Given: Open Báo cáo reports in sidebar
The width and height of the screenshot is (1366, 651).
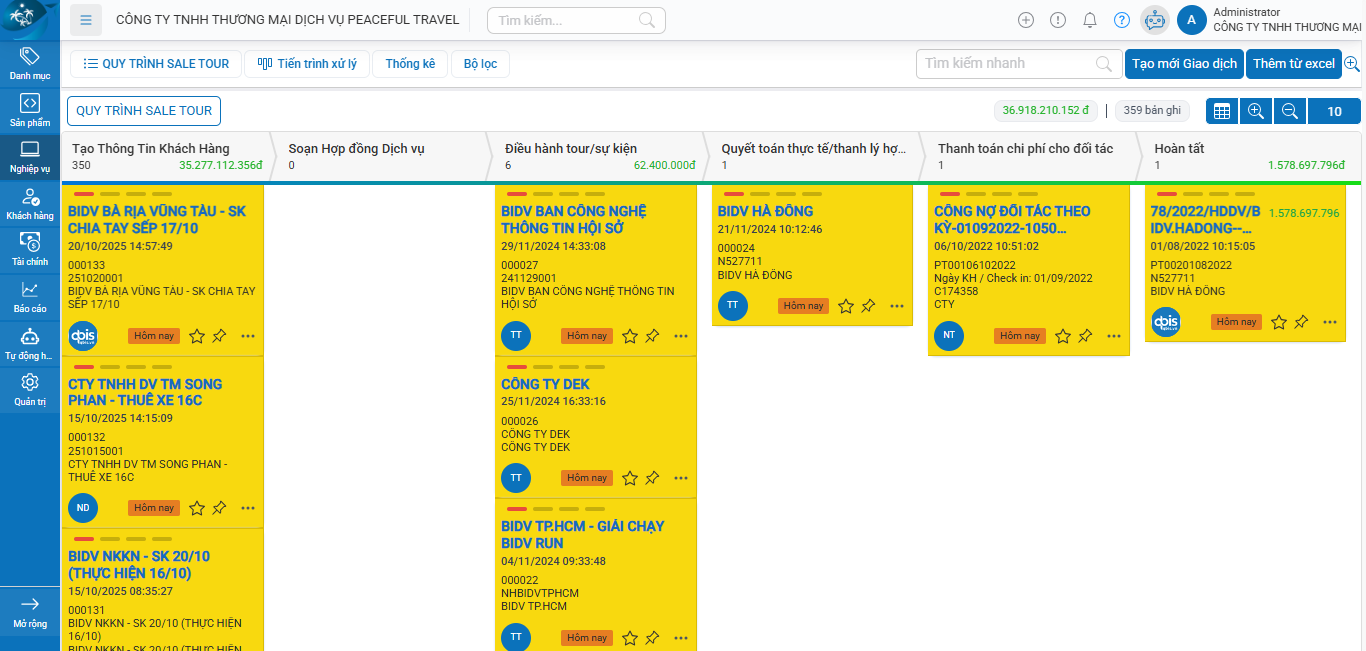Looking at the screenshot, I should pos(30,296).
